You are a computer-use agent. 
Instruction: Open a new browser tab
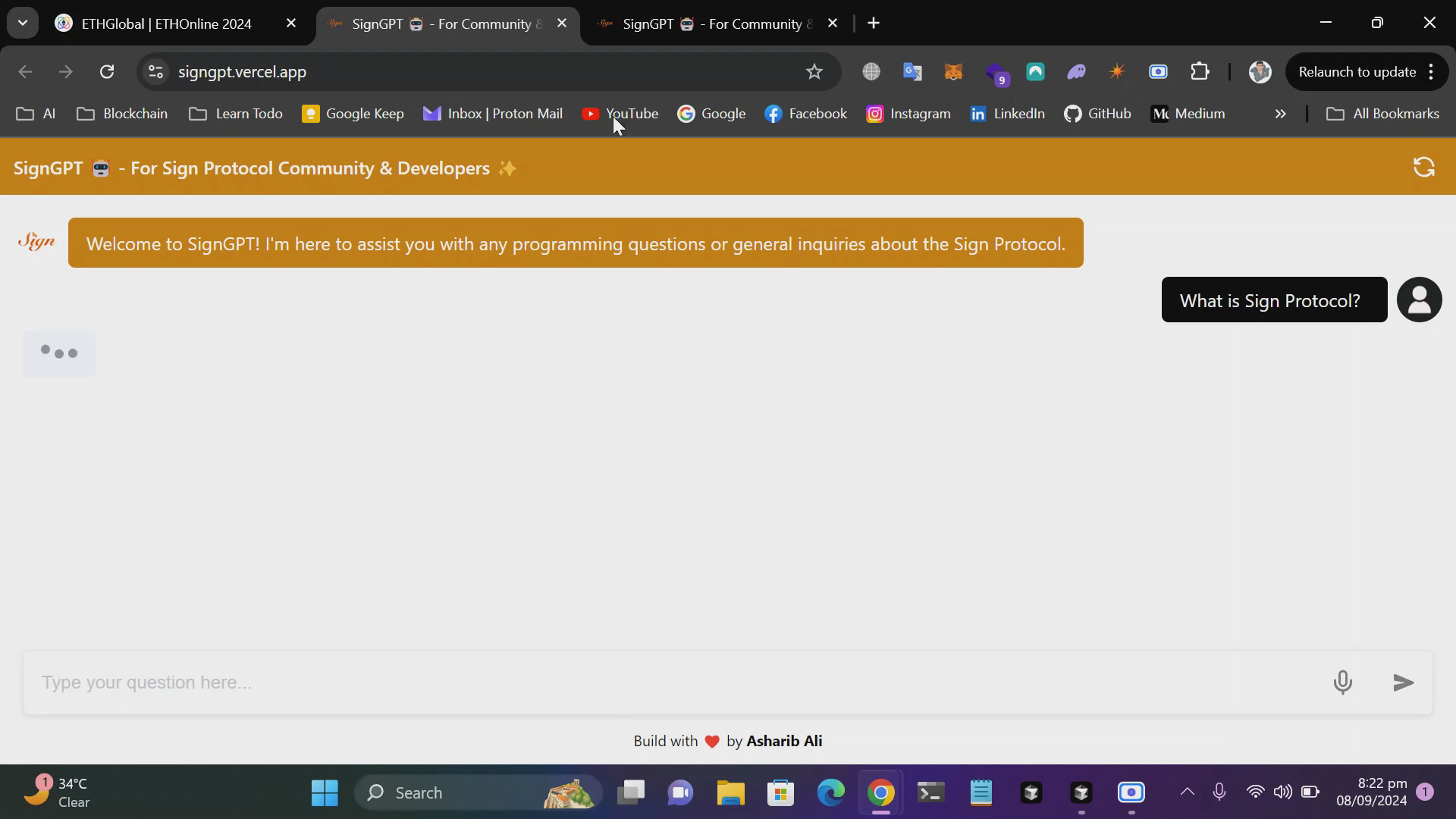coord(874,24)
